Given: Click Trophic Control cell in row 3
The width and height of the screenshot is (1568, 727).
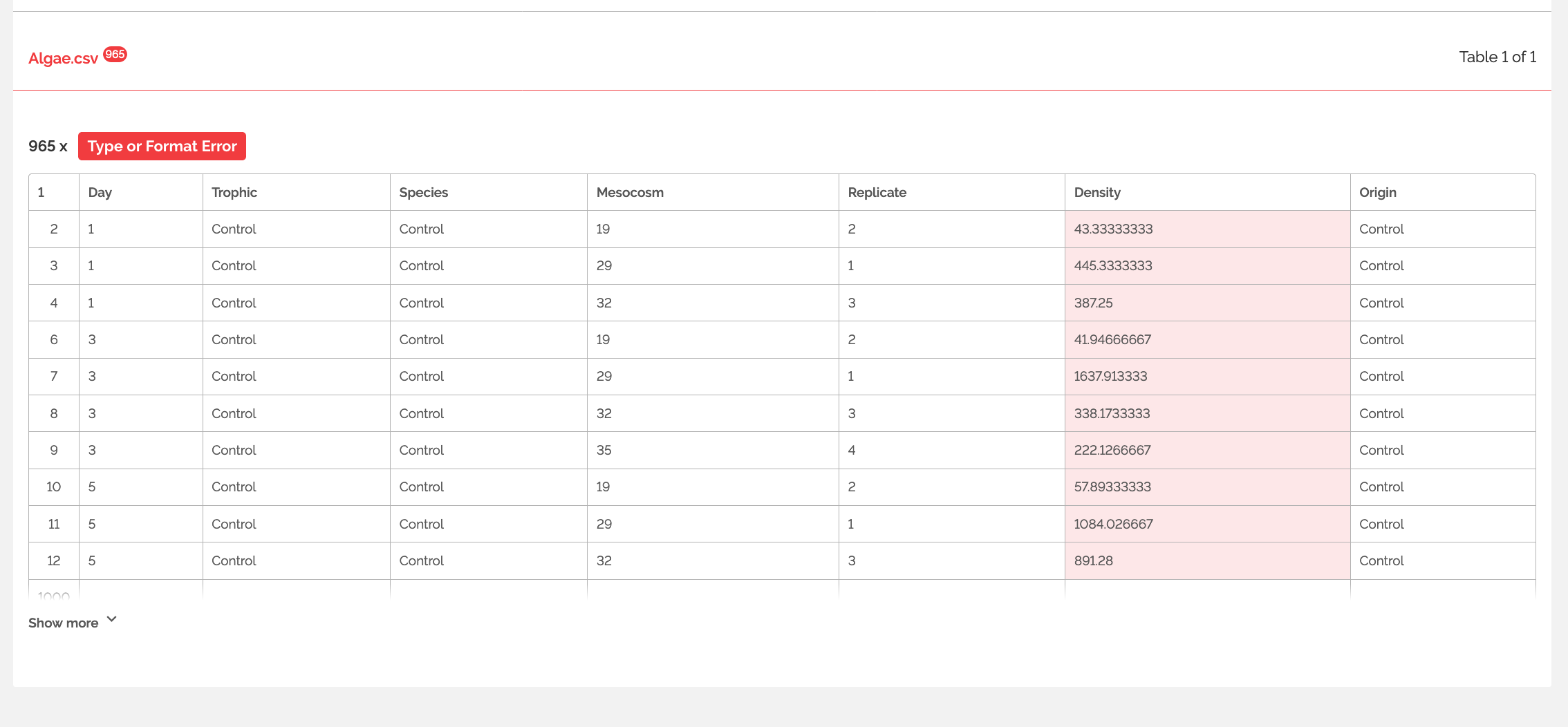Looking at the screenshot, I should 297,266.
